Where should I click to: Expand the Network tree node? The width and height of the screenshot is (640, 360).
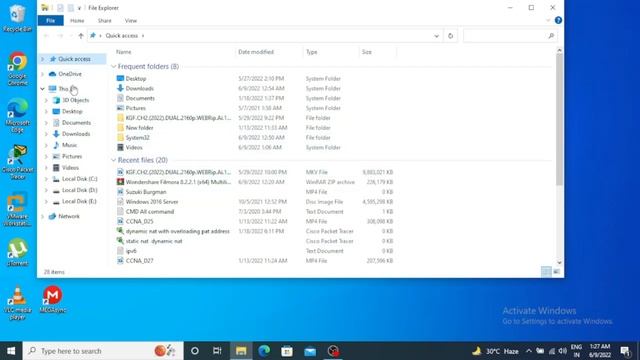click(x=42, y=216)
